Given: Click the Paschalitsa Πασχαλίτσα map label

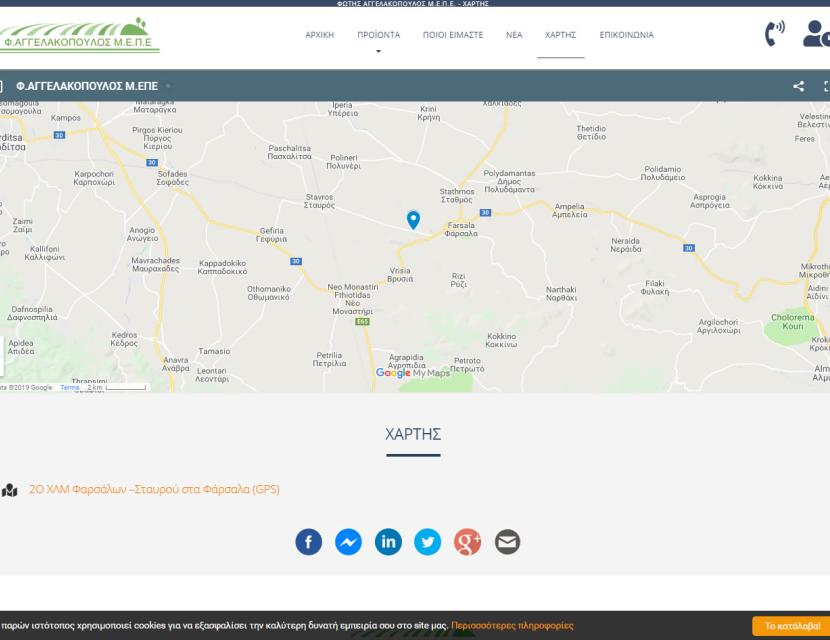Looking at the screenshot, I should click(x=290, y=152).
